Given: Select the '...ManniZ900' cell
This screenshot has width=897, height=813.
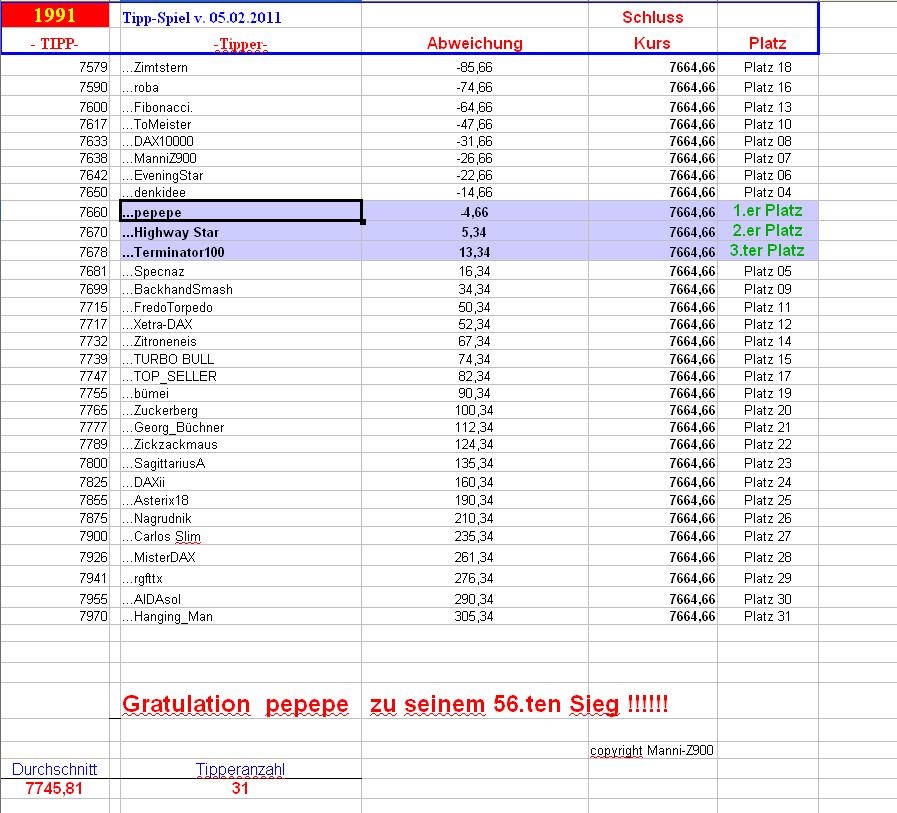Looking at the screenshot, I should point(241,158).
